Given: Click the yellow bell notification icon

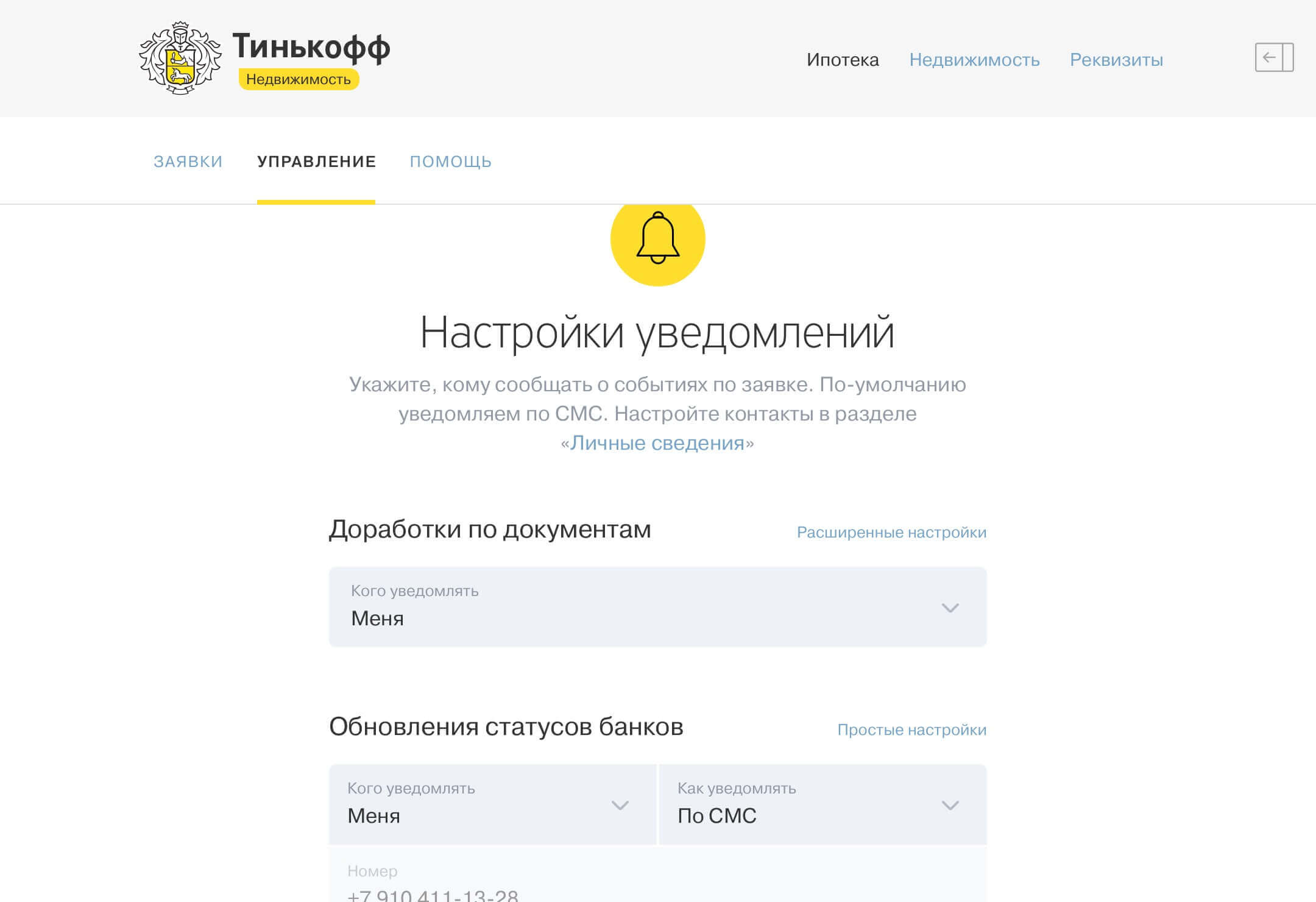Looking at the screenshot, I should point(657,239).
